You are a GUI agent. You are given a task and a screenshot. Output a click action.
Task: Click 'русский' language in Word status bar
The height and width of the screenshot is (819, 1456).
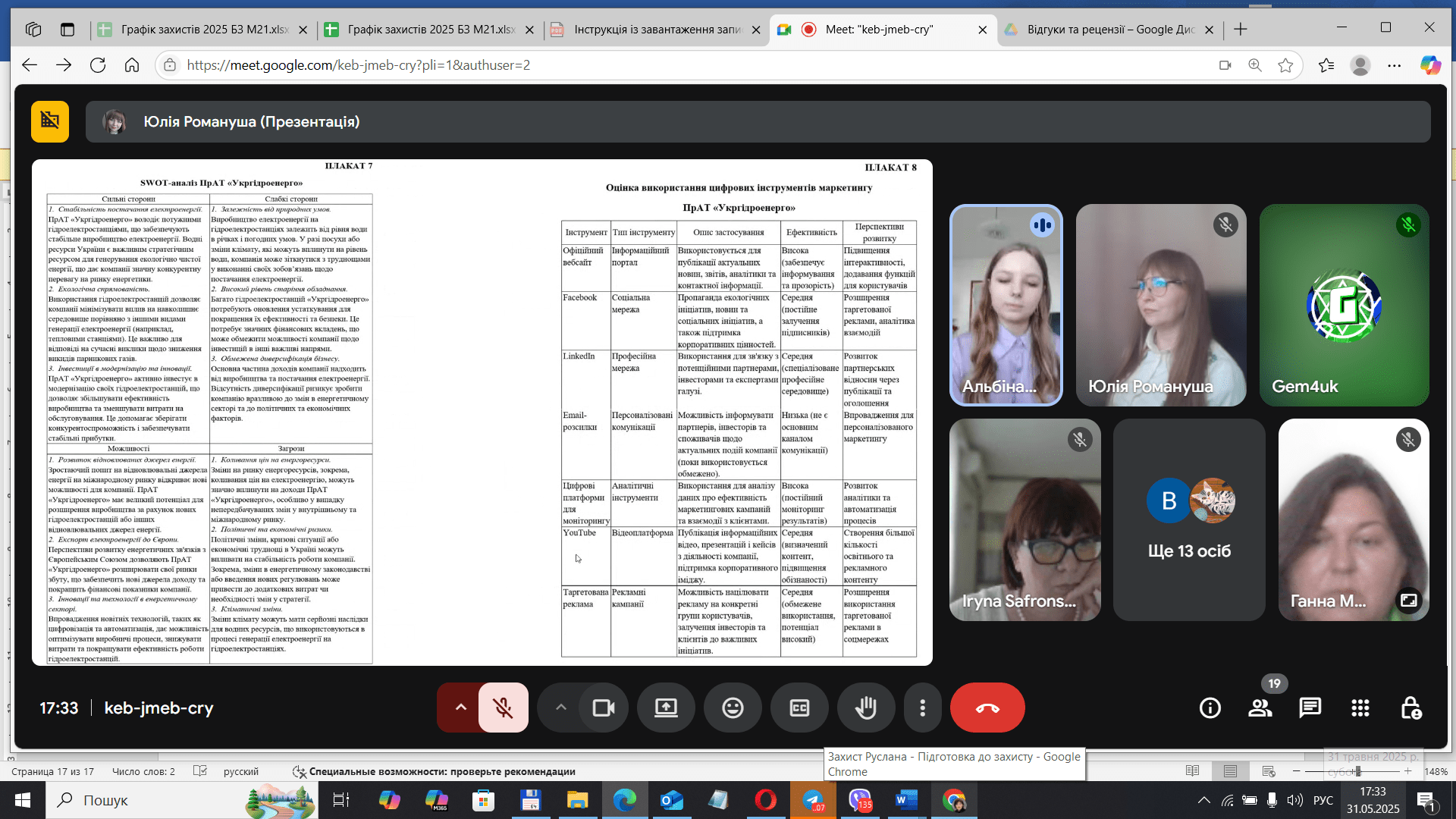click(x=241, y=771)
